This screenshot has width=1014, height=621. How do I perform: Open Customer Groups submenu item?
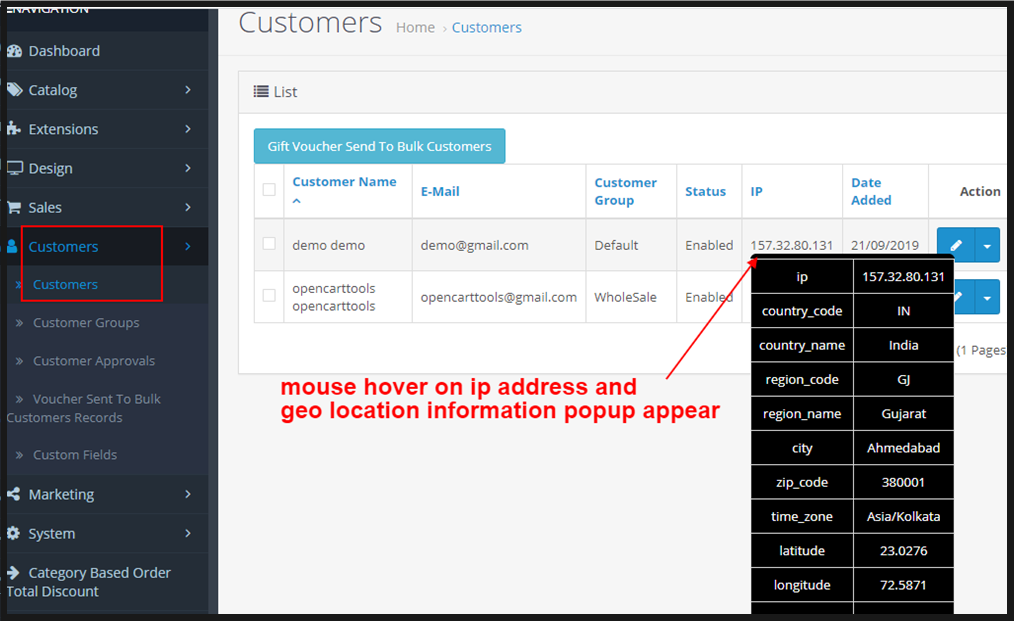(x=86, y=323)
